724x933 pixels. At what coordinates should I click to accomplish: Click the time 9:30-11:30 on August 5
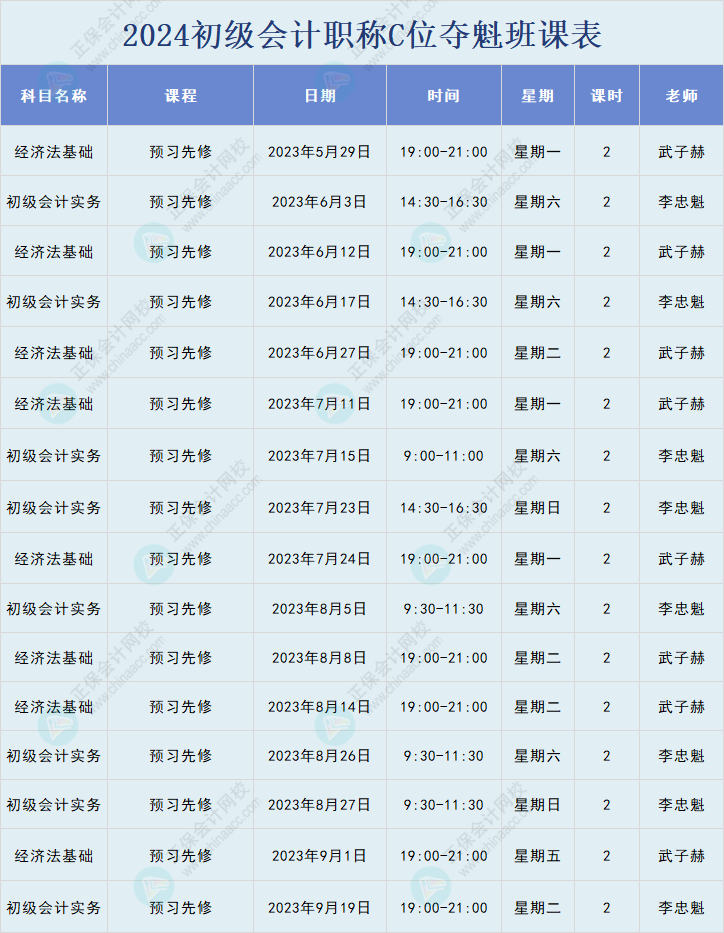(x=444, y=609)
